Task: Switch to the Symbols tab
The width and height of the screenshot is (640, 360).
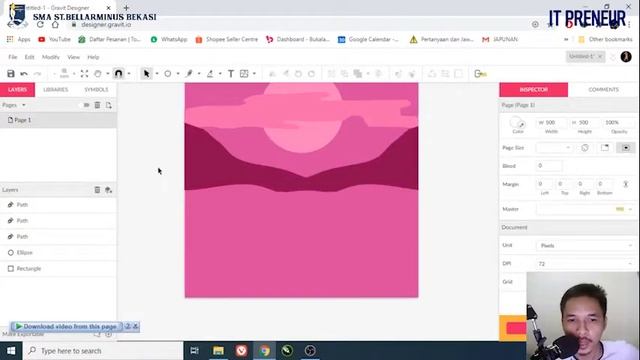Action: point(96,90)
